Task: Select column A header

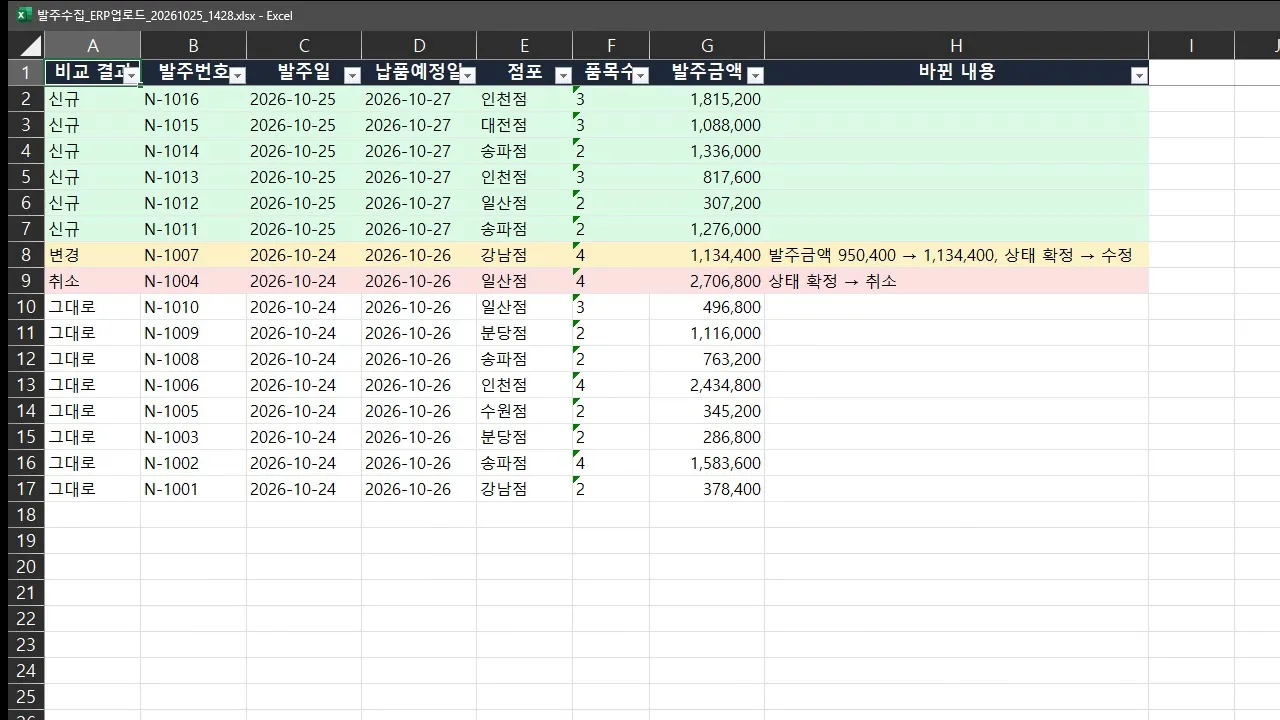Action: 93,45
